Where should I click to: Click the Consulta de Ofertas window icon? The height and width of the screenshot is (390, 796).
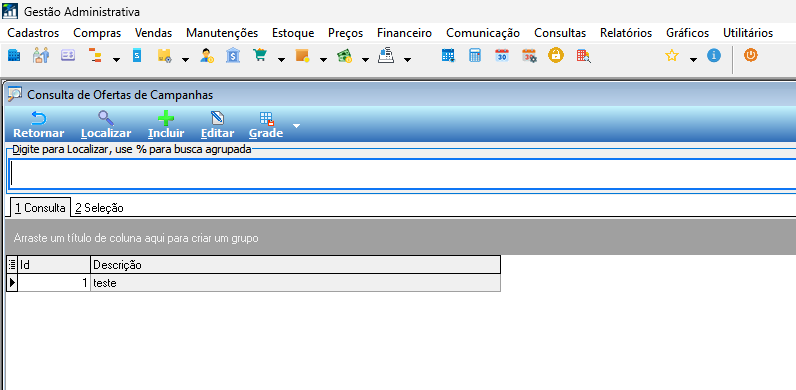15,94
